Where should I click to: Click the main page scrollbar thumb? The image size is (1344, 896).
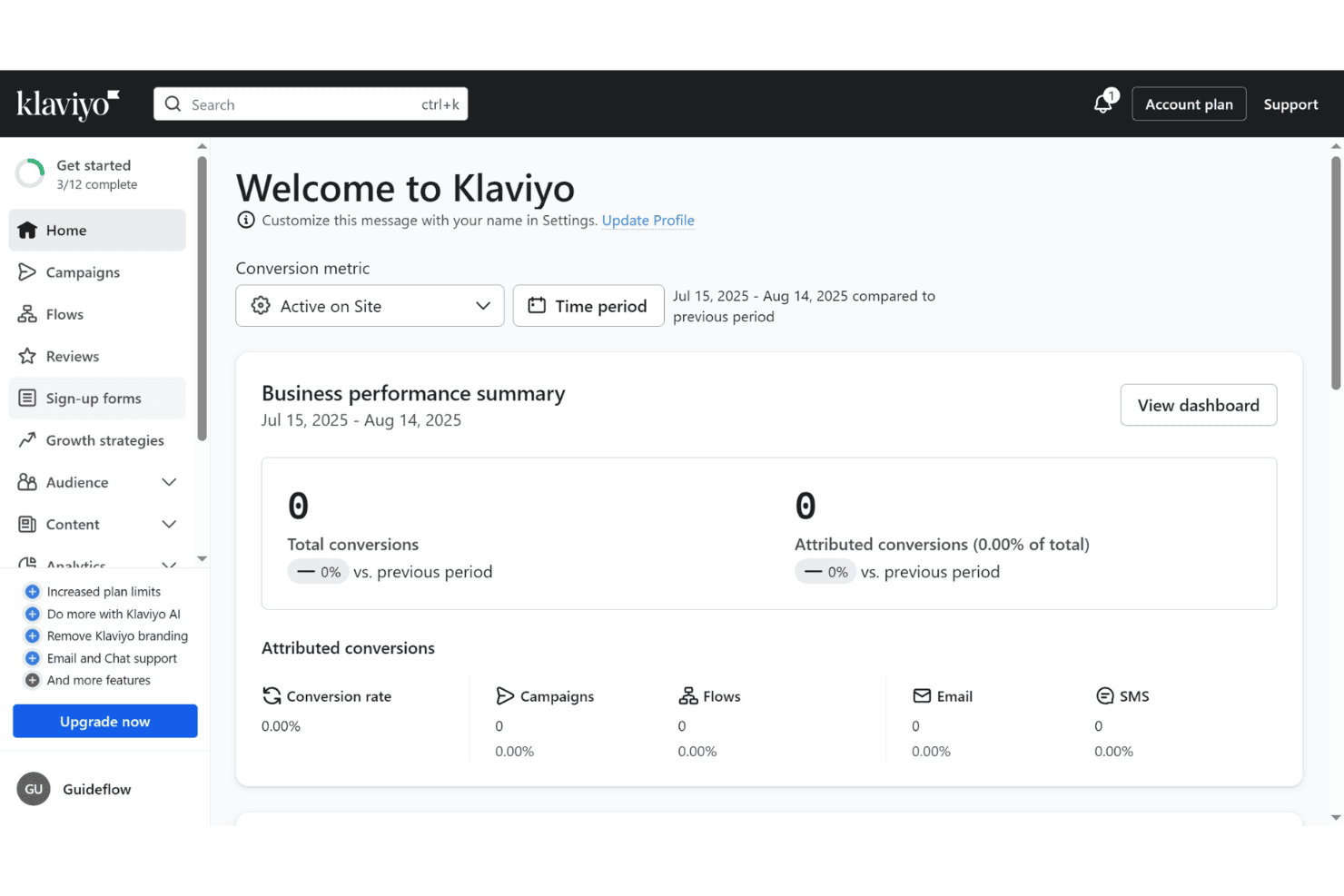[x=1336, y=272]
